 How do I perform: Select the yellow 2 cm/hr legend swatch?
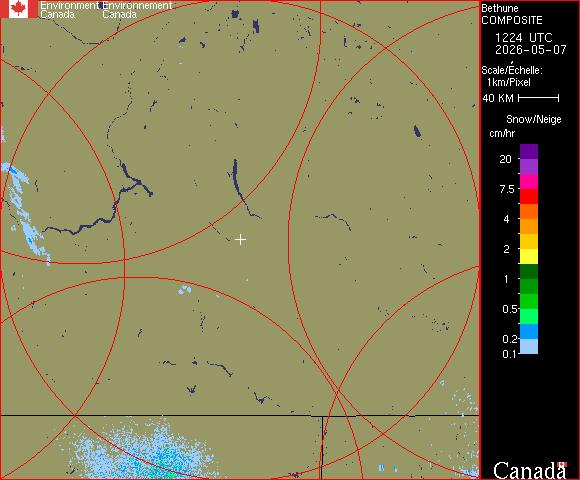529,256
